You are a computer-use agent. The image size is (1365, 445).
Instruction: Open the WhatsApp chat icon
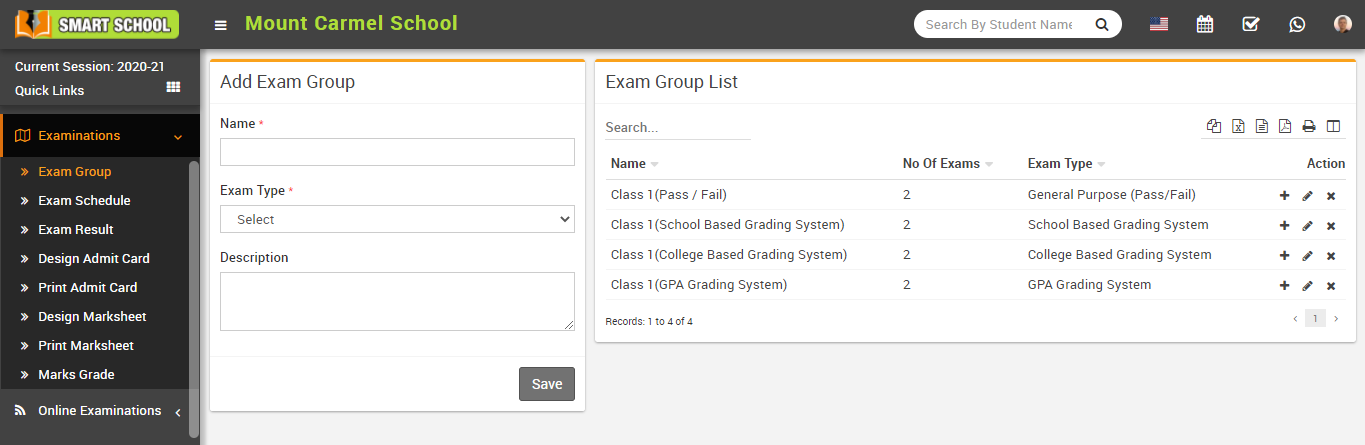1297,24
